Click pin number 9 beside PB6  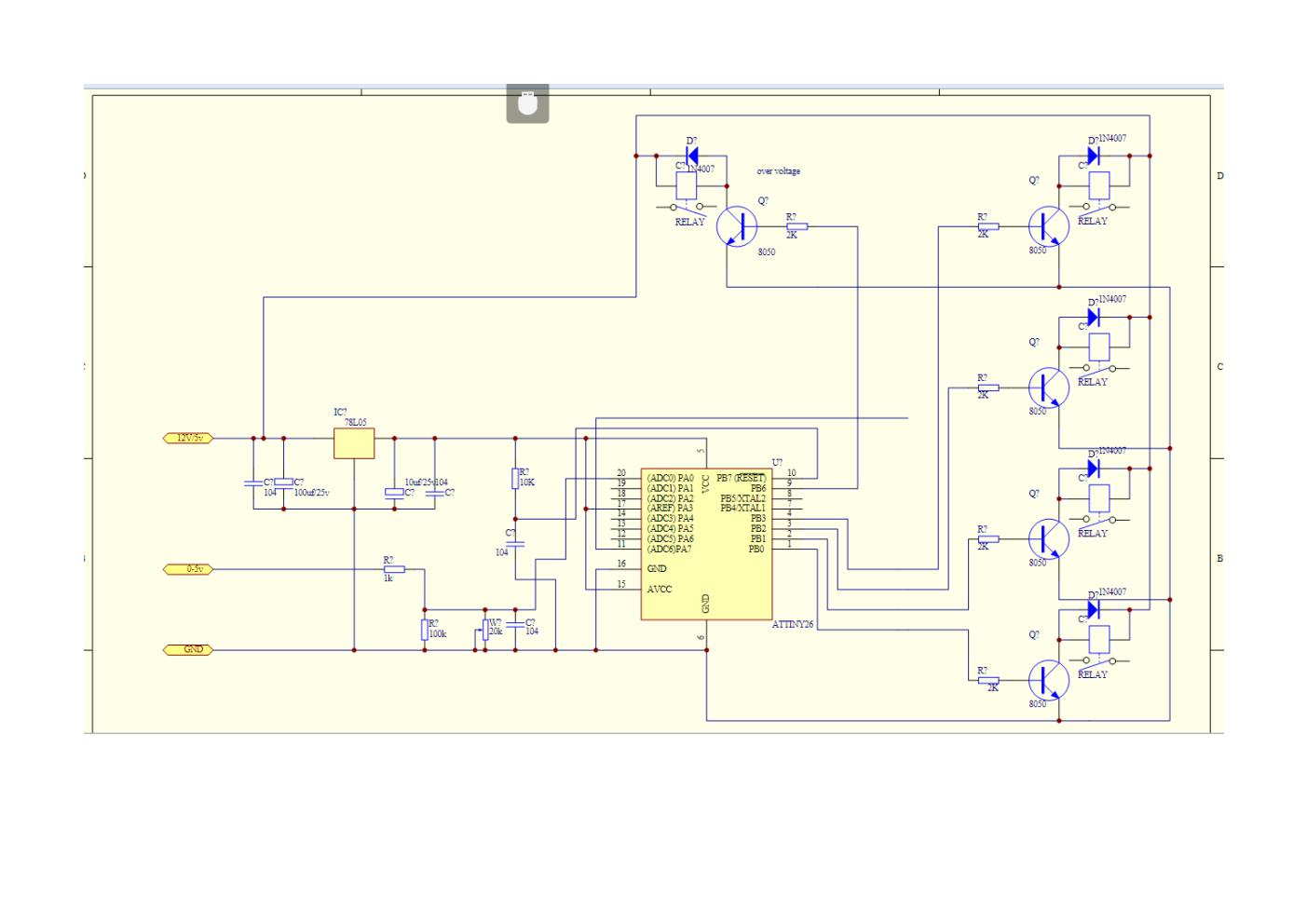789,482
